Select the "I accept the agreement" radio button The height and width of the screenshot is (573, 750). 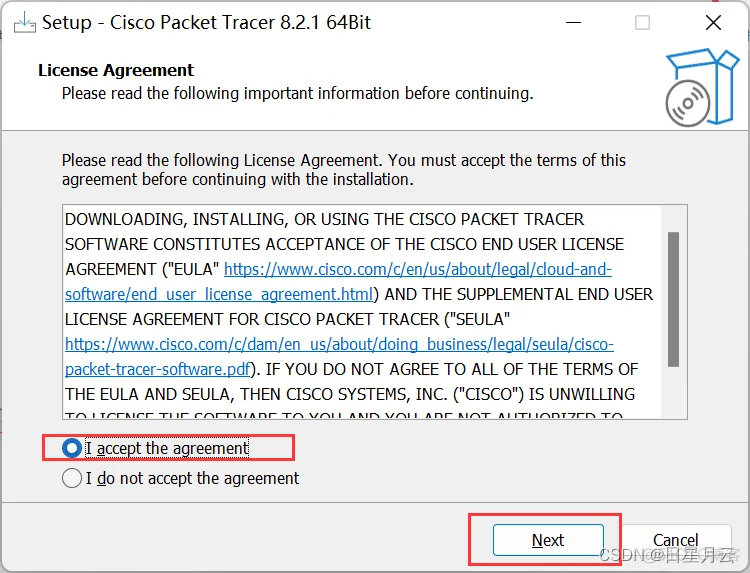click(72, 448)
